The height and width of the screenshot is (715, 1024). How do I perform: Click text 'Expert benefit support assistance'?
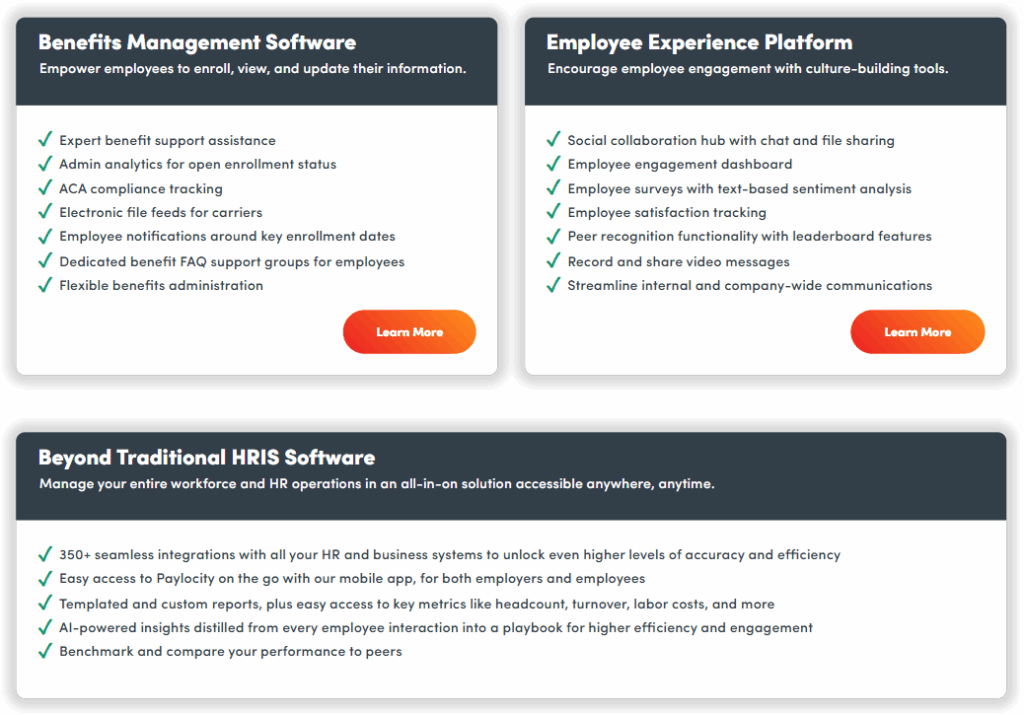(x=167, y=140)
